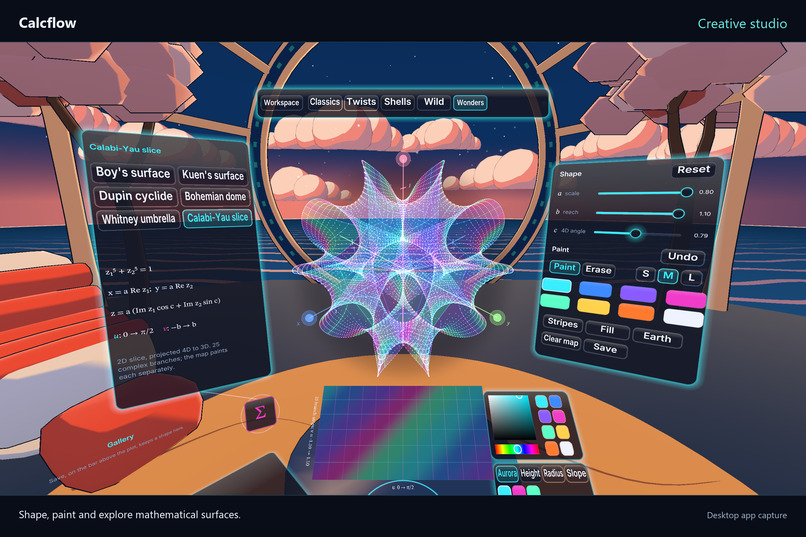Click the Calabi-Yau surface mesh
The image size is (806, 537).
(404, 267)
